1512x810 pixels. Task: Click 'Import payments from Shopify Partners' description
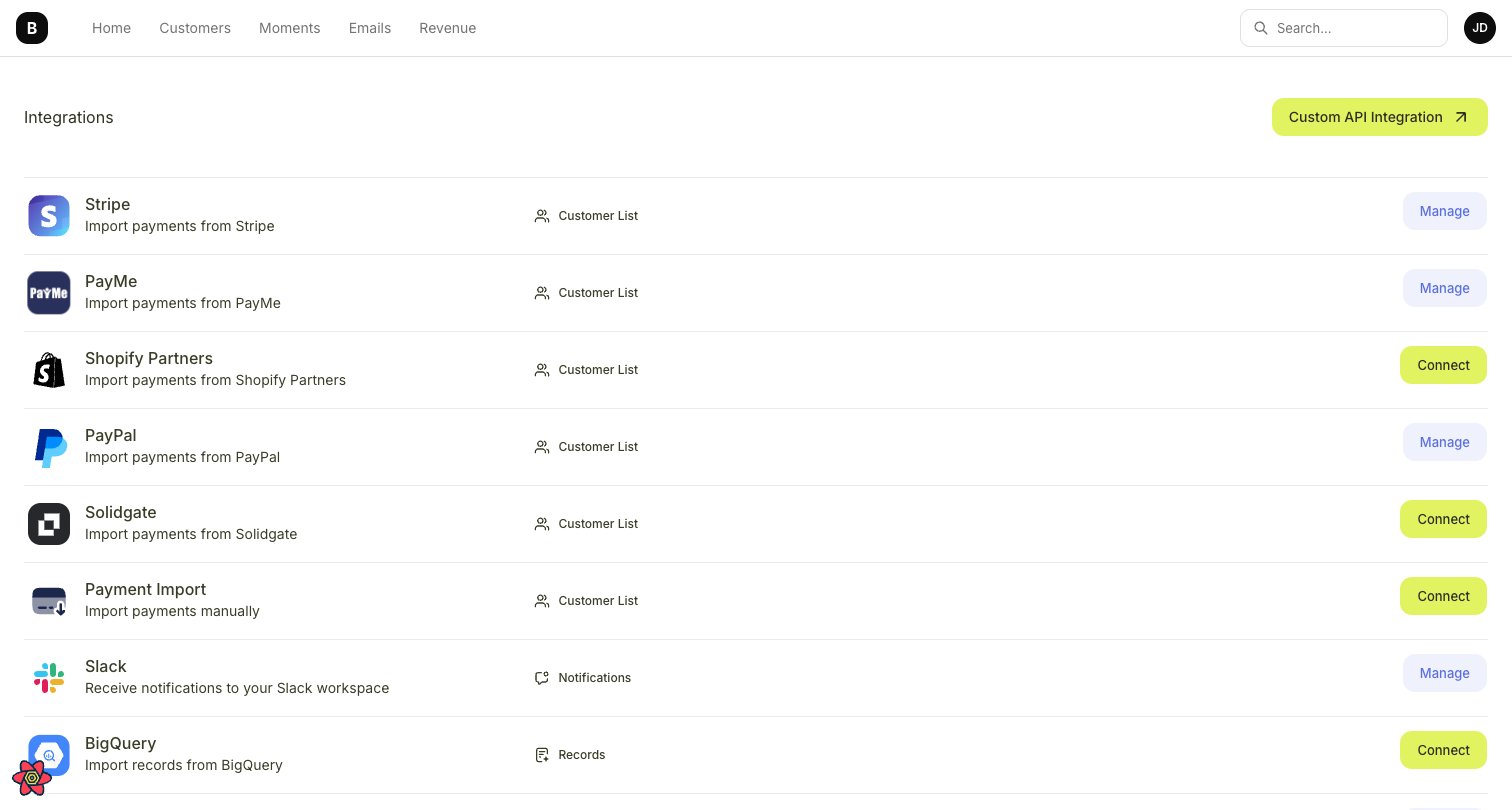(216, 380)
